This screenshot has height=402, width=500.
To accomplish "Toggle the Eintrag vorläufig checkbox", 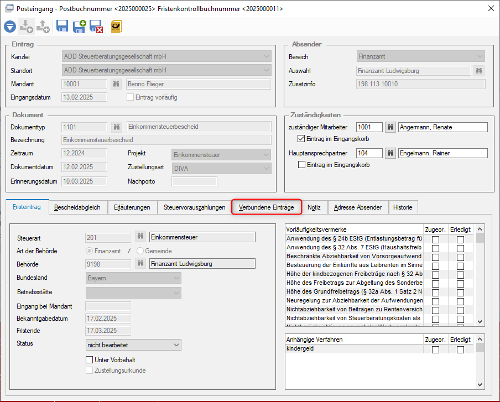I will [x=130, y=97].
